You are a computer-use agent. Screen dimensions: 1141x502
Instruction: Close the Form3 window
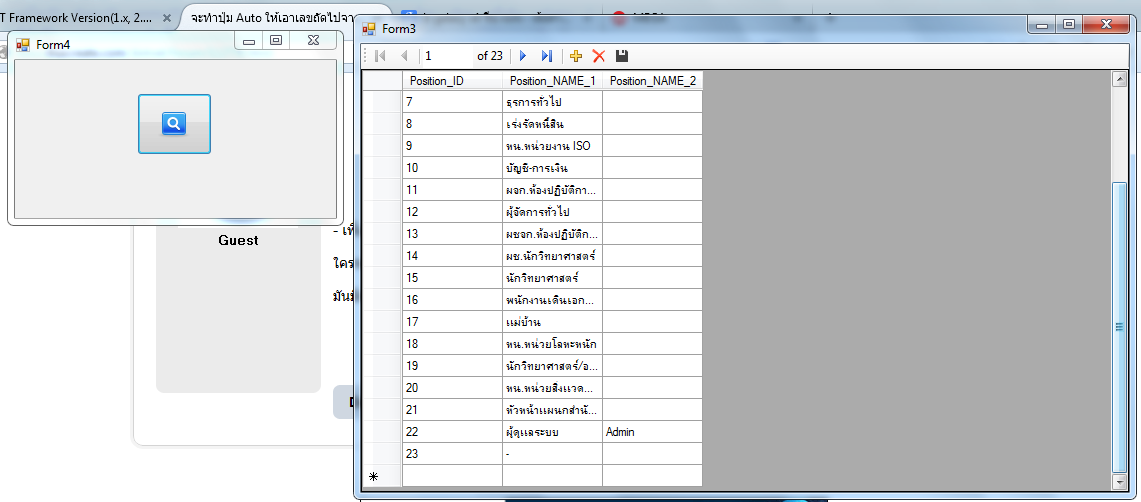point(1106,25)
